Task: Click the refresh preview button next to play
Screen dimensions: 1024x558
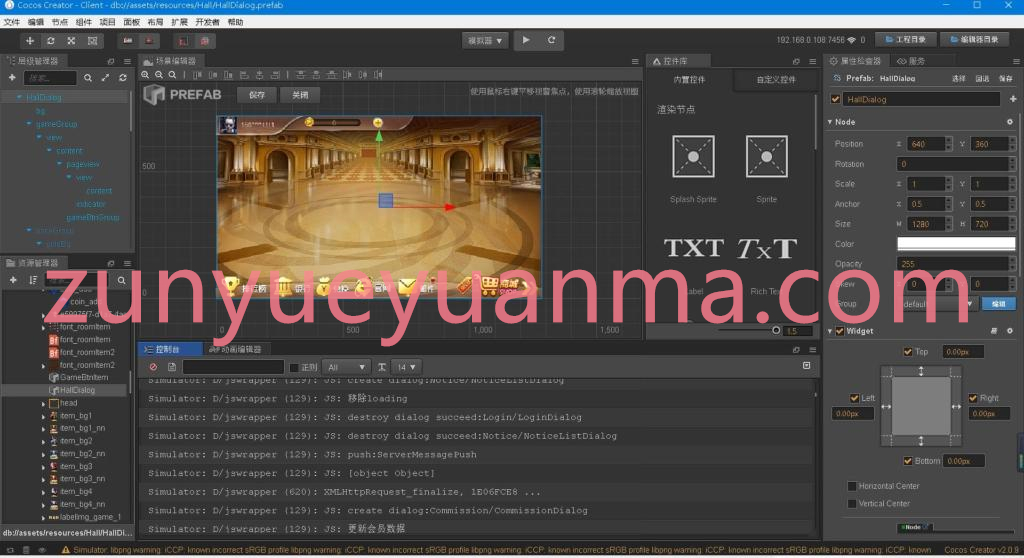Action: coord(551,40)
